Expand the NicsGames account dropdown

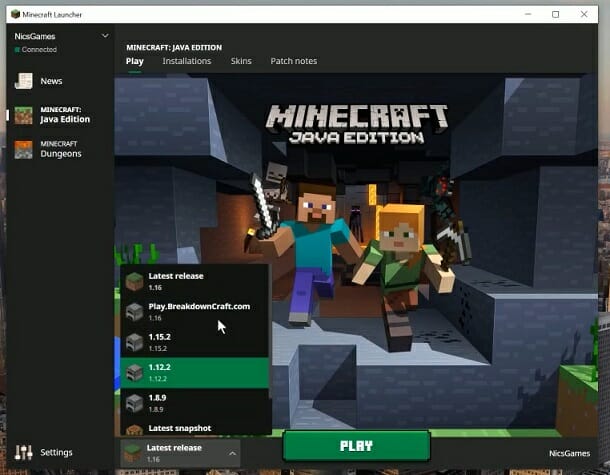click(105, 36)
